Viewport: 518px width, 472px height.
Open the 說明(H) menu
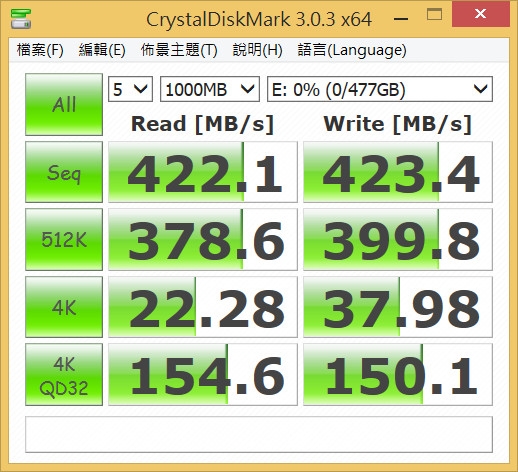tap(257, 50)
